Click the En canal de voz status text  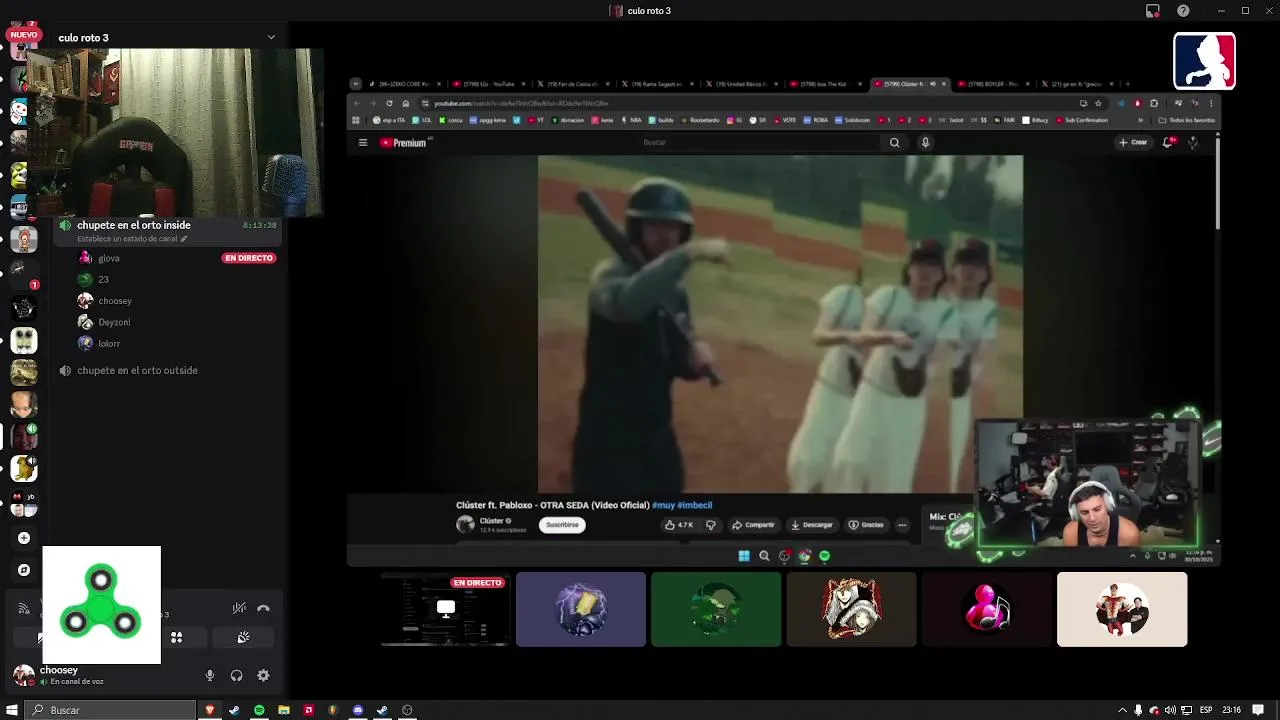click(77, 682)
